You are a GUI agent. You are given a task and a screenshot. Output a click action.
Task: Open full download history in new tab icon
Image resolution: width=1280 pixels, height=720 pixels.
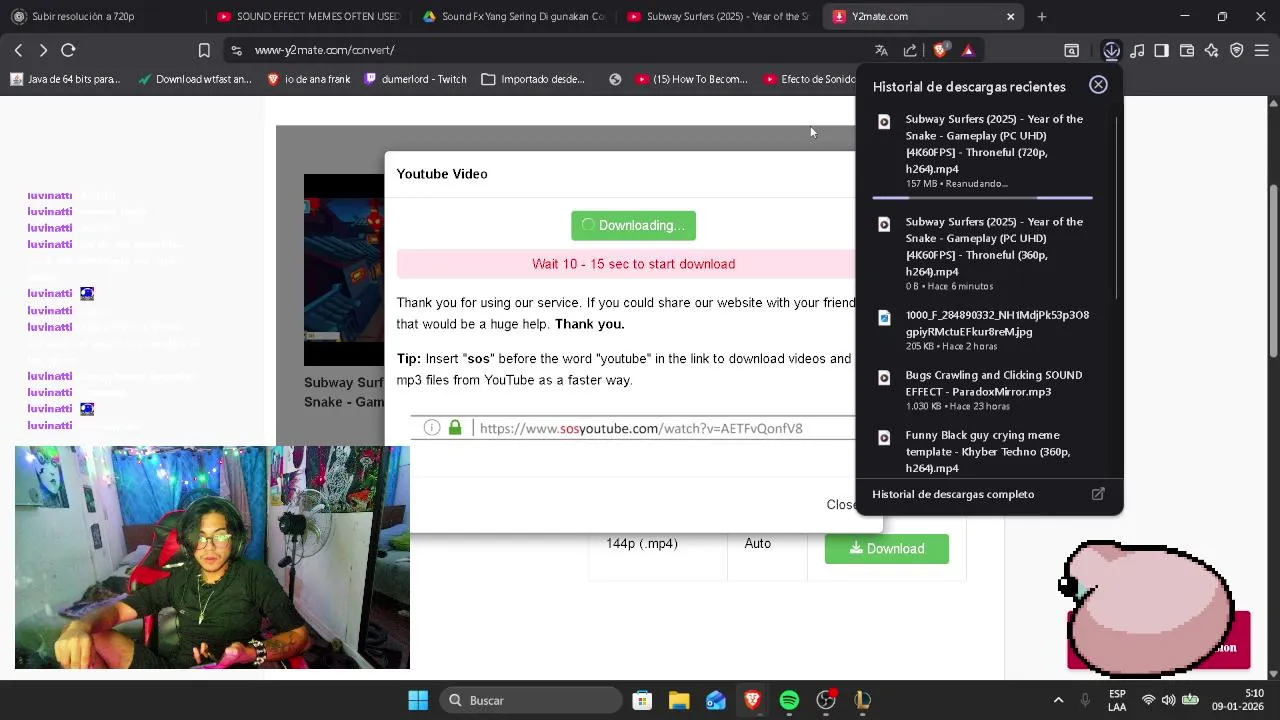[x=1098, y=494]
